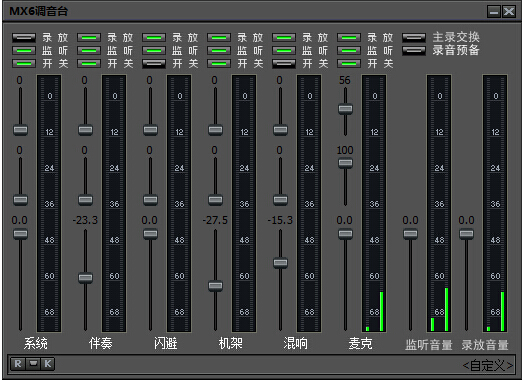Toggle 监听 for the 闪避 channel
This screenshot has height=380, width=523.
pos(154,51)
